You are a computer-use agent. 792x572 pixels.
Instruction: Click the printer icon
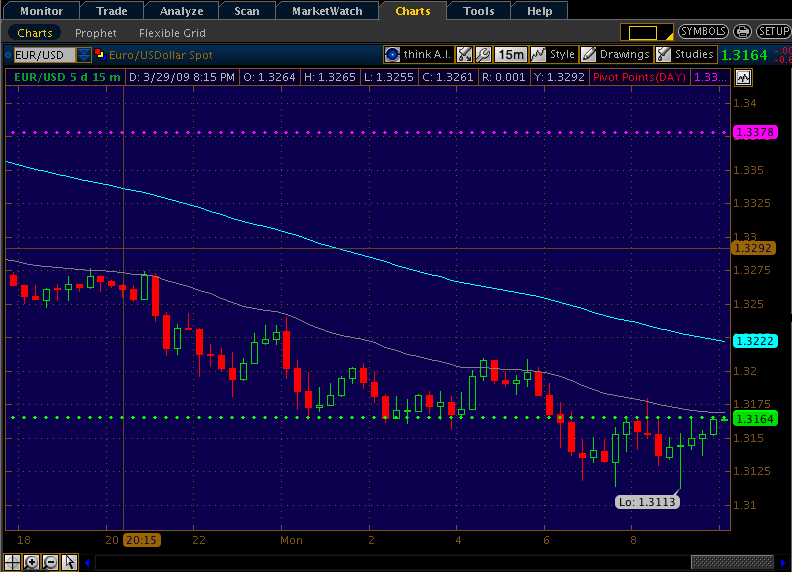741,32
